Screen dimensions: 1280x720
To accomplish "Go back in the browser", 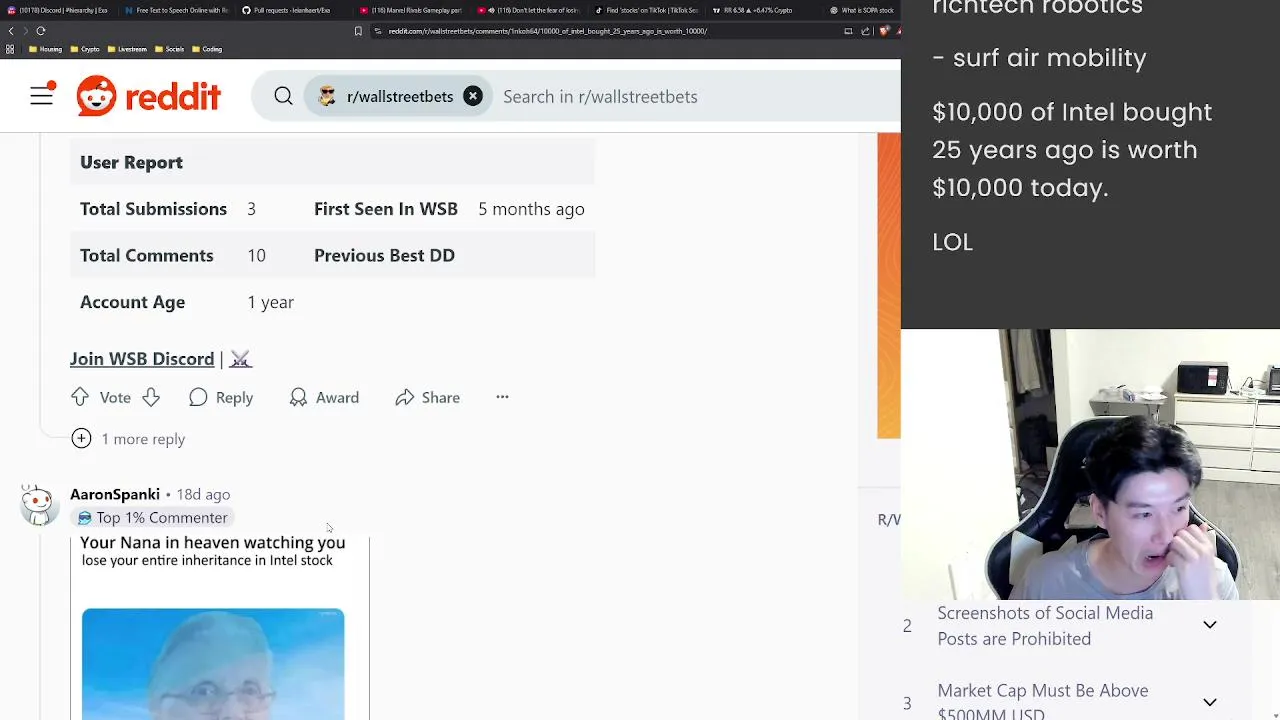I will (11, 31).
